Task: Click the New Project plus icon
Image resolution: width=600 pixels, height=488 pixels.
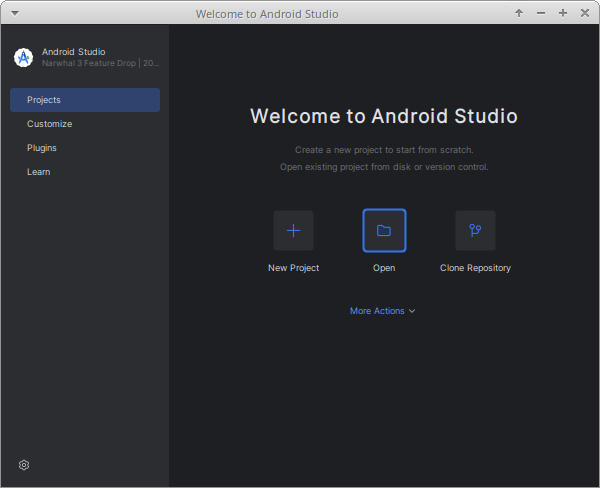Action: click(293, 230)
